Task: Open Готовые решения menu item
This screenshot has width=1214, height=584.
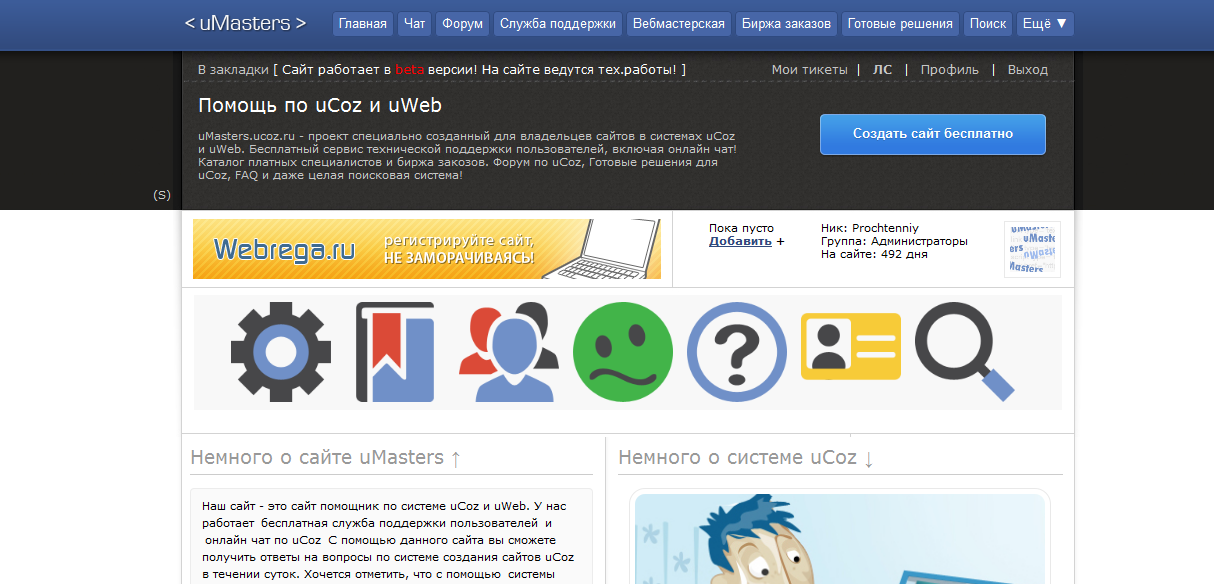Action: pos(900,23)
